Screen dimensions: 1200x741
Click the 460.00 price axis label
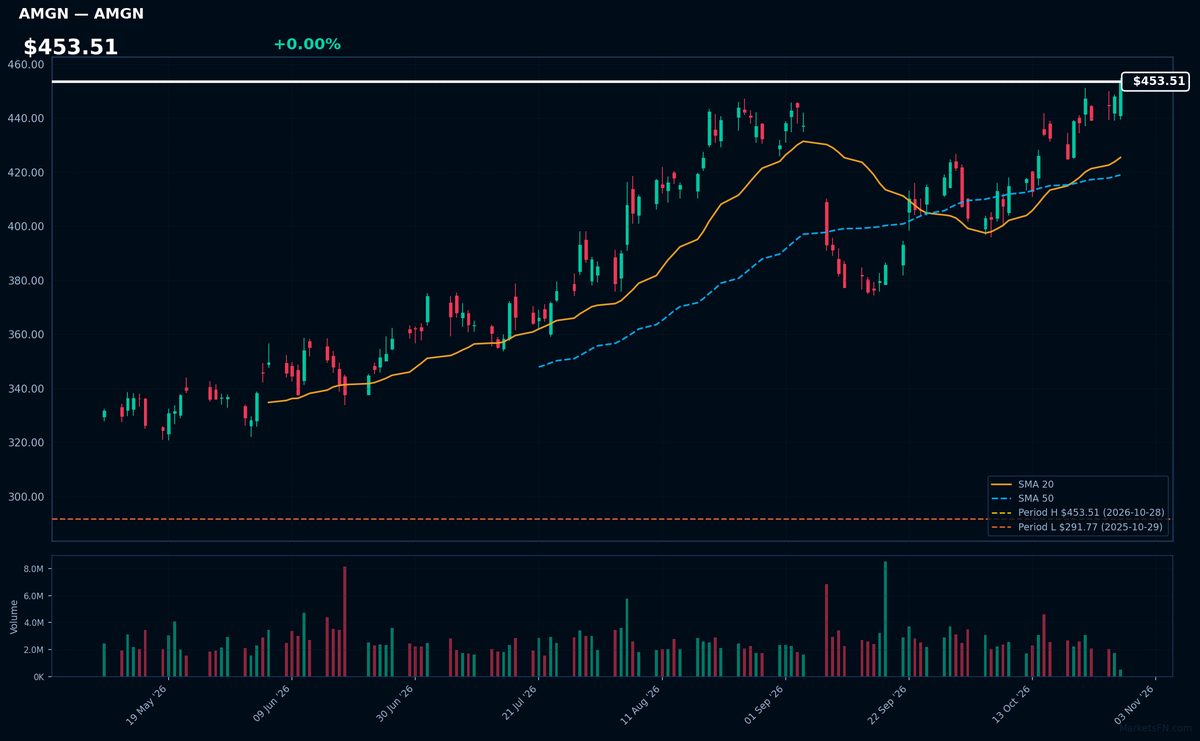tap(25, 64)
